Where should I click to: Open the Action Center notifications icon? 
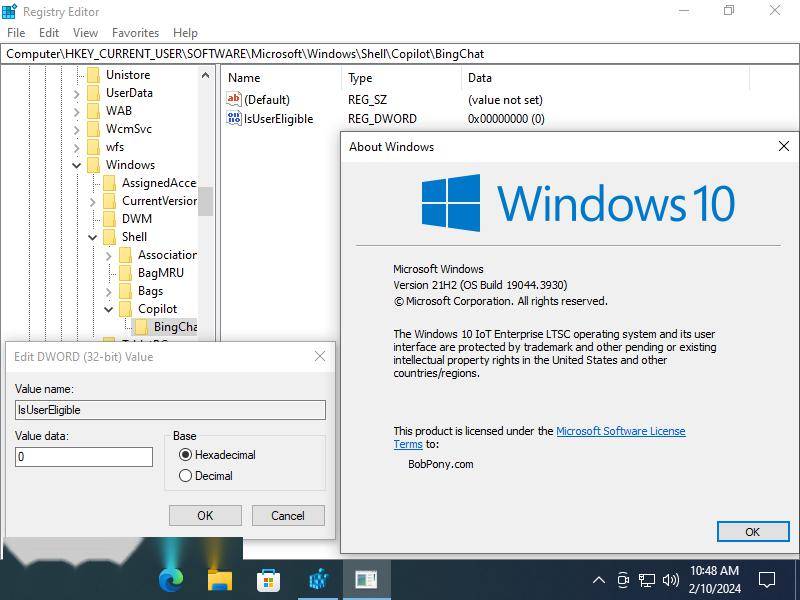(x=767, y=580)
